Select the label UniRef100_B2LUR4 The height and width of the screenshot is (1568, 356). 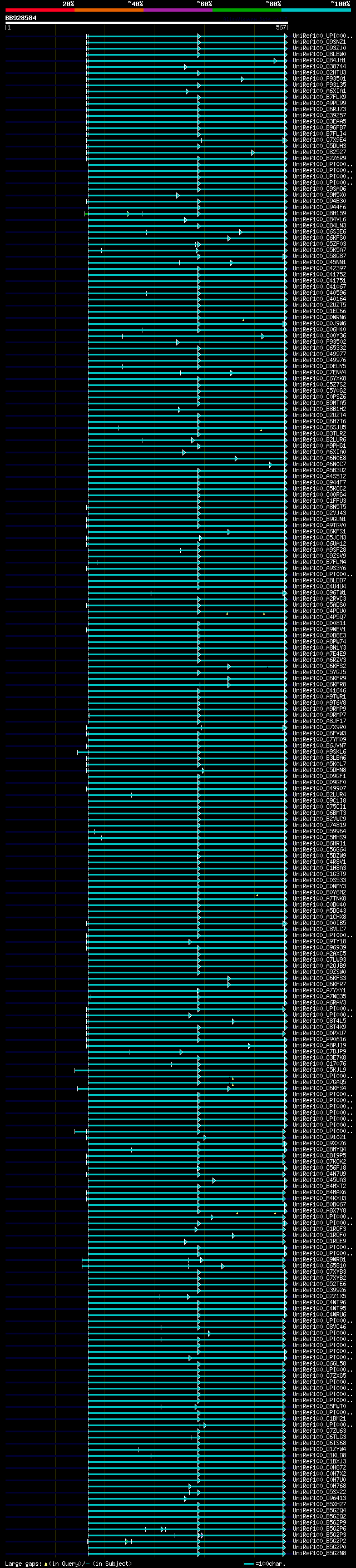coord(319,794)
